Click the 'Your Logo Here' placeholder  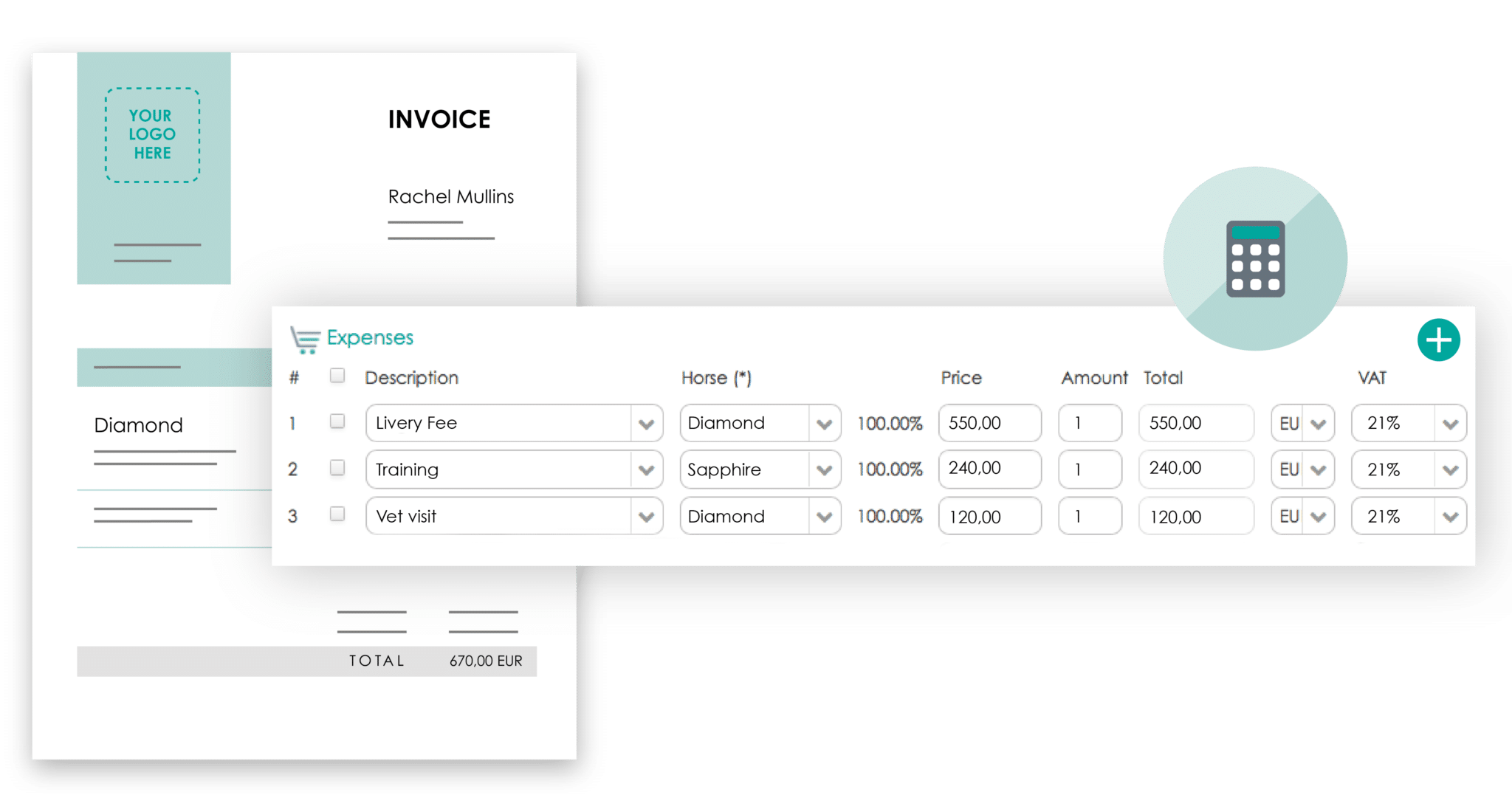(x=153, y=135)
